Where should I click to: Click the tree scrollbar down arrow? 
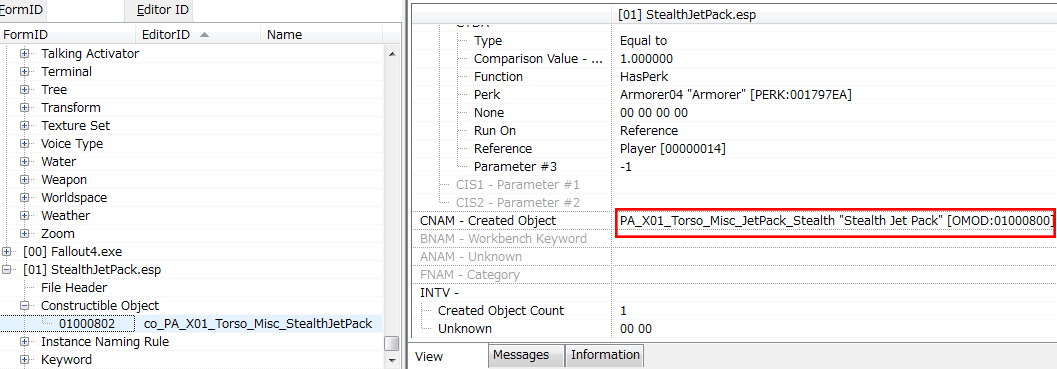[x=392, y=361]
